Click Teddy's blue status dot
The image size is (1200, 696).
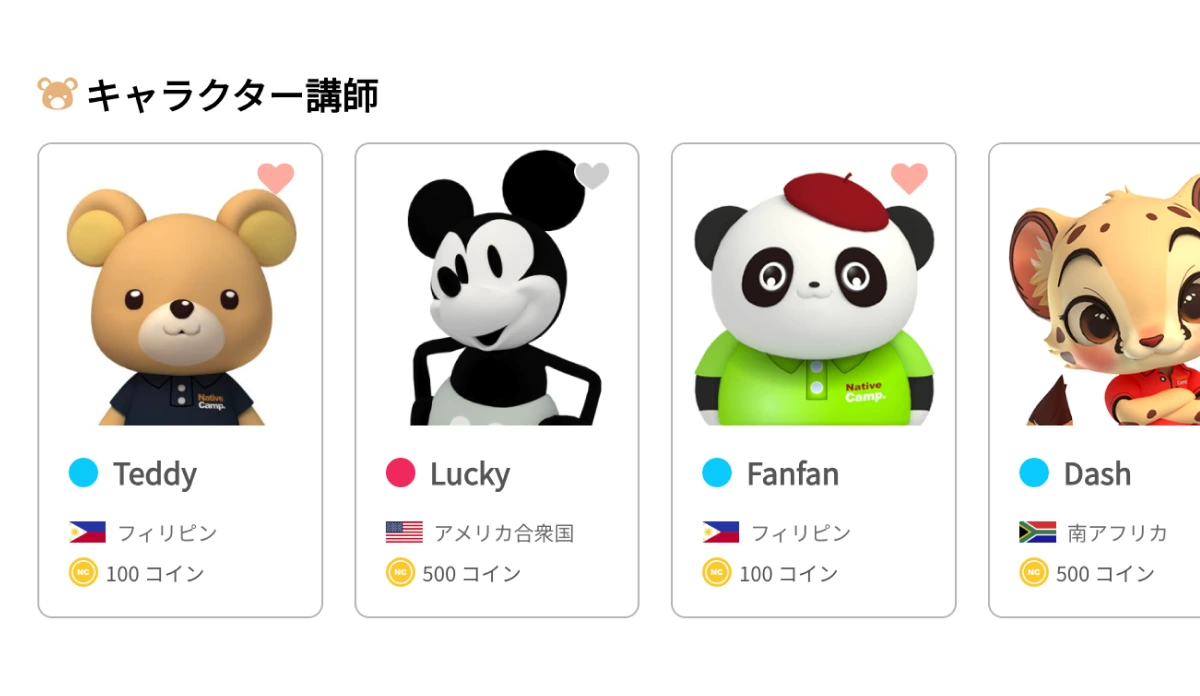(x=84, y=473)
